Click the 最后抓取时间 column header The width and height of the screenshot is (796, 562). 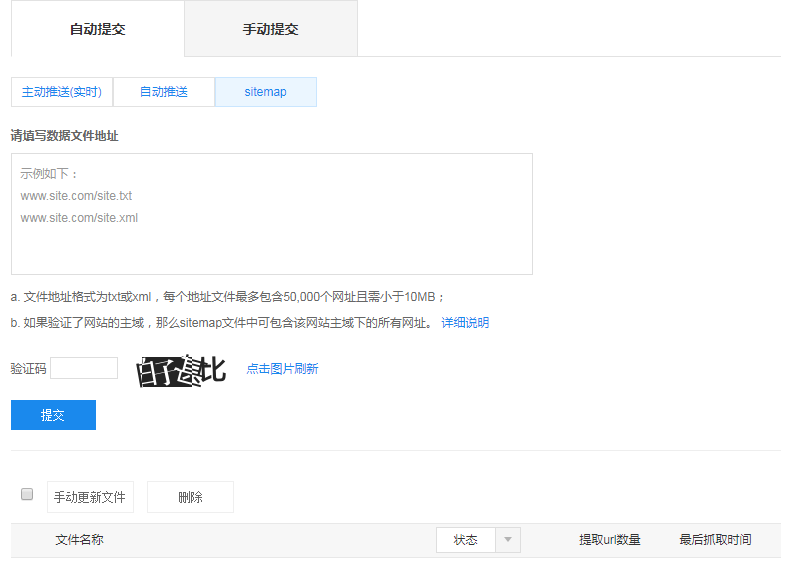715,540
